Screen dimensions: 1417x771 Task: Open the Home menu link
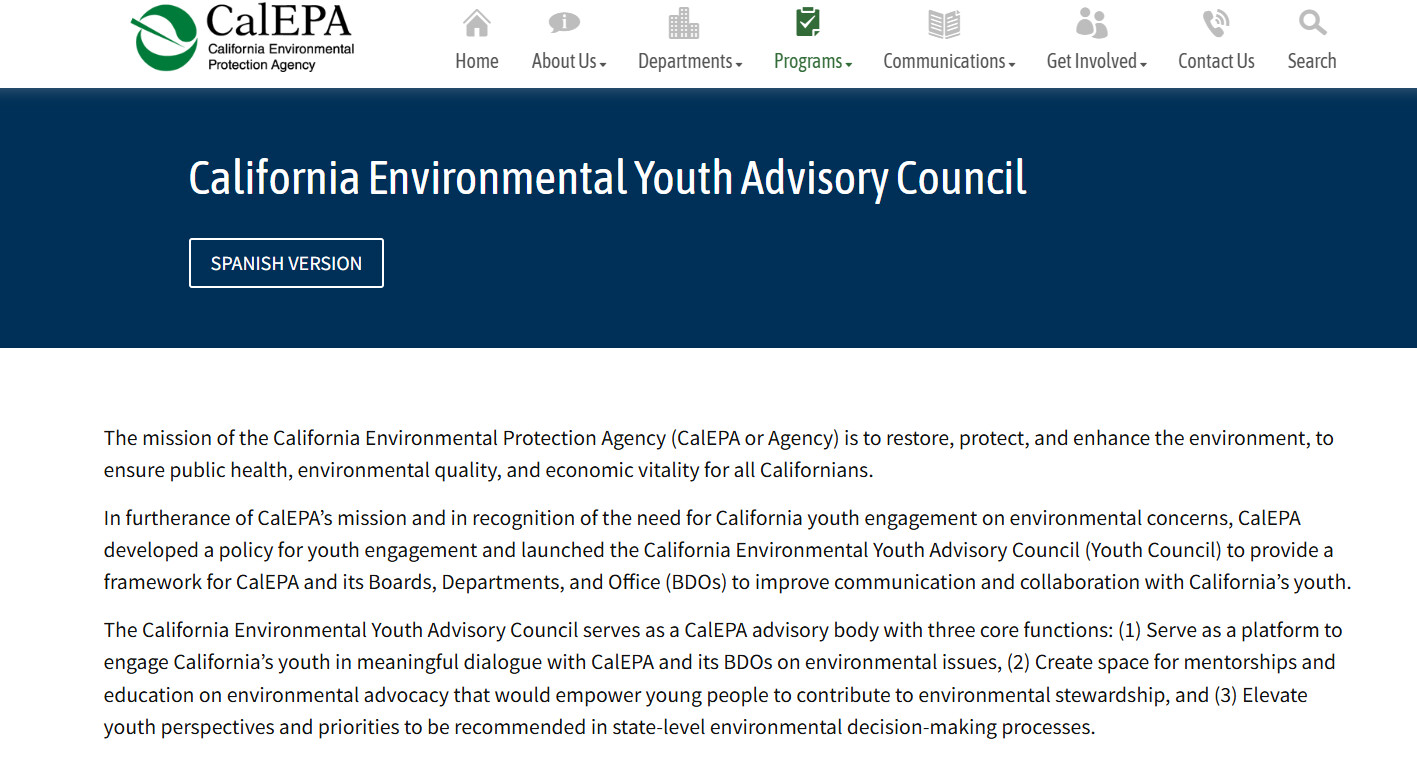(x=477, y=61)
